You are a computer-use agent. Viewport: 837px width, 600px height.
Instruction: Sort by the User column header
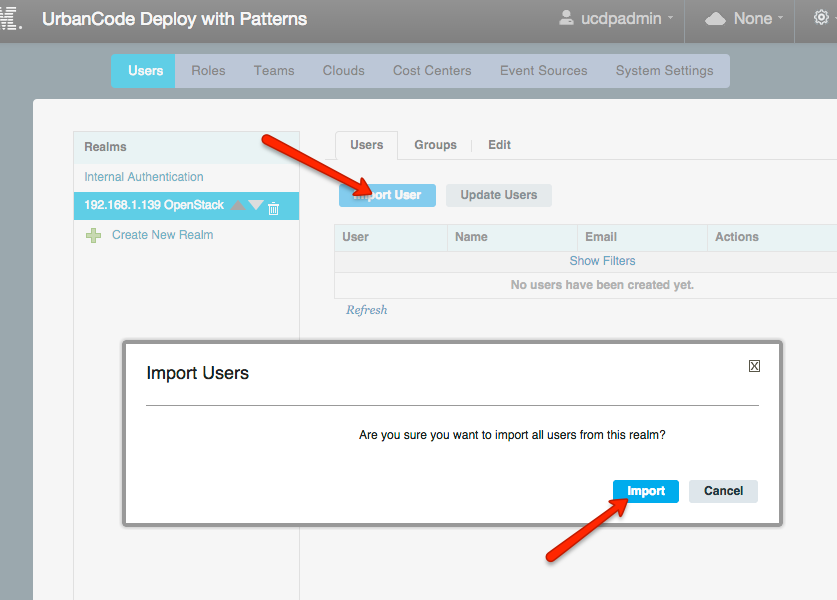391,237
